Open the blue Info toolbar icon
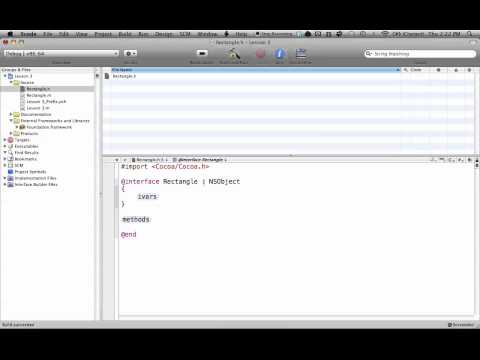This screenshot has width=480, height=360. [x=279, y=54]
